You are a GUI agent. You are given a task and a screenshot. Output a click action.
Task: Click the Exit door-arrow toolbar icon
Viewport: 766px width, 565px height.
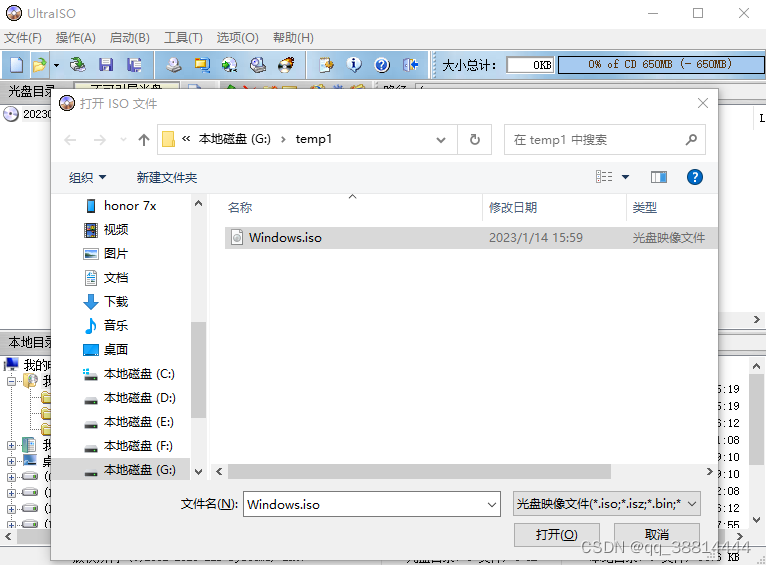[410, 65]
